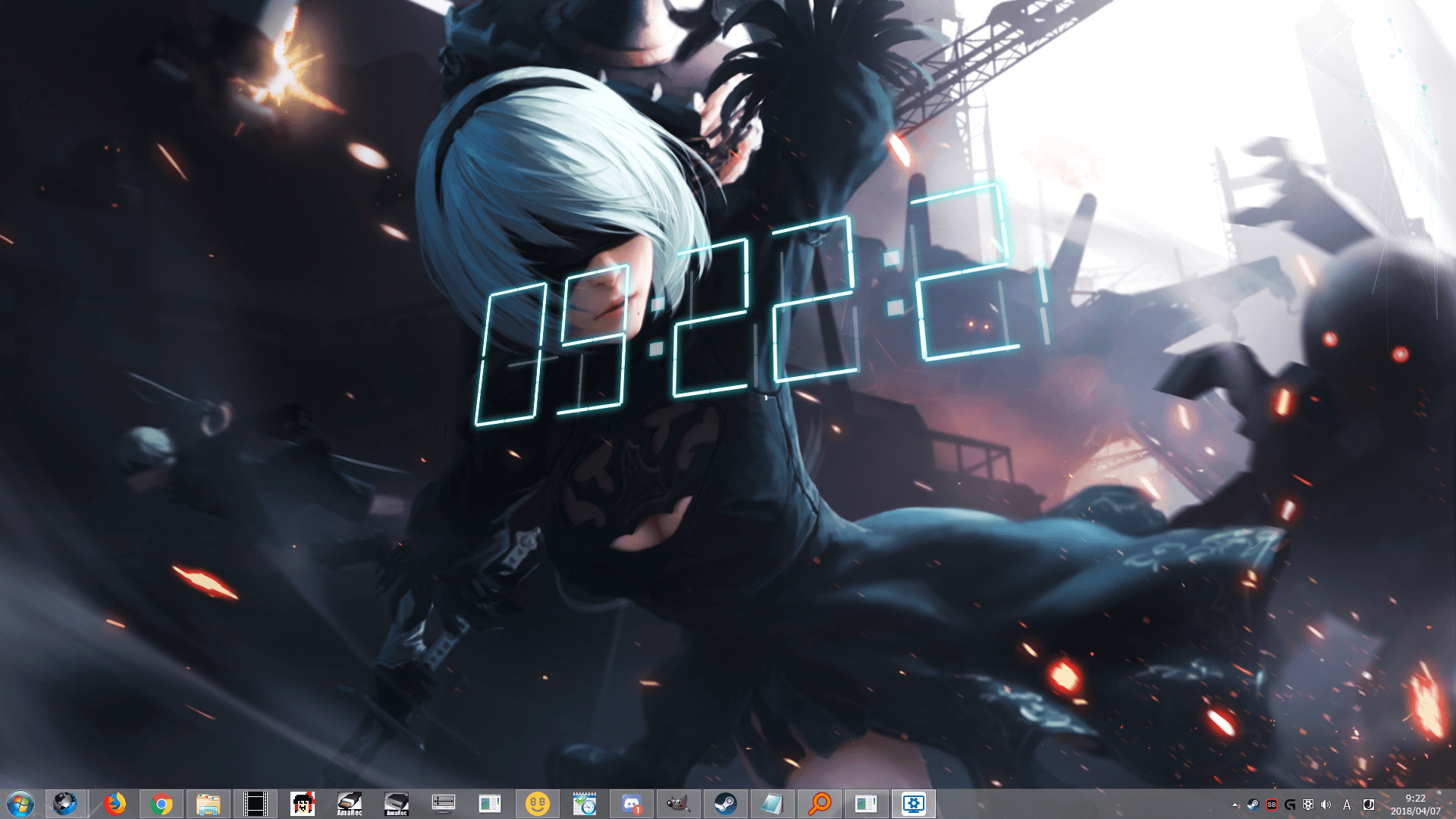Viewport: 1456px width, 819px height.
Task: Open the IME pad tray icon
Action: tap(1369, 805)
